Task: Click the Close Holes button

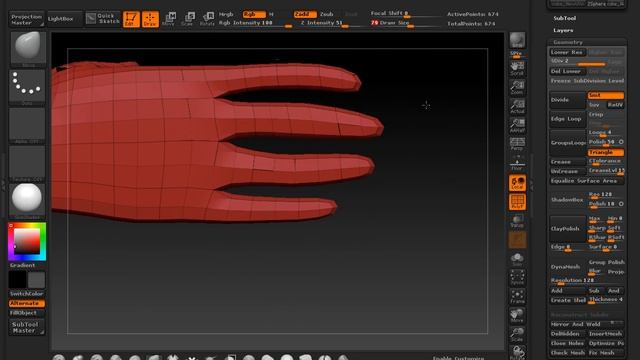Action: [x=567, y=343]
